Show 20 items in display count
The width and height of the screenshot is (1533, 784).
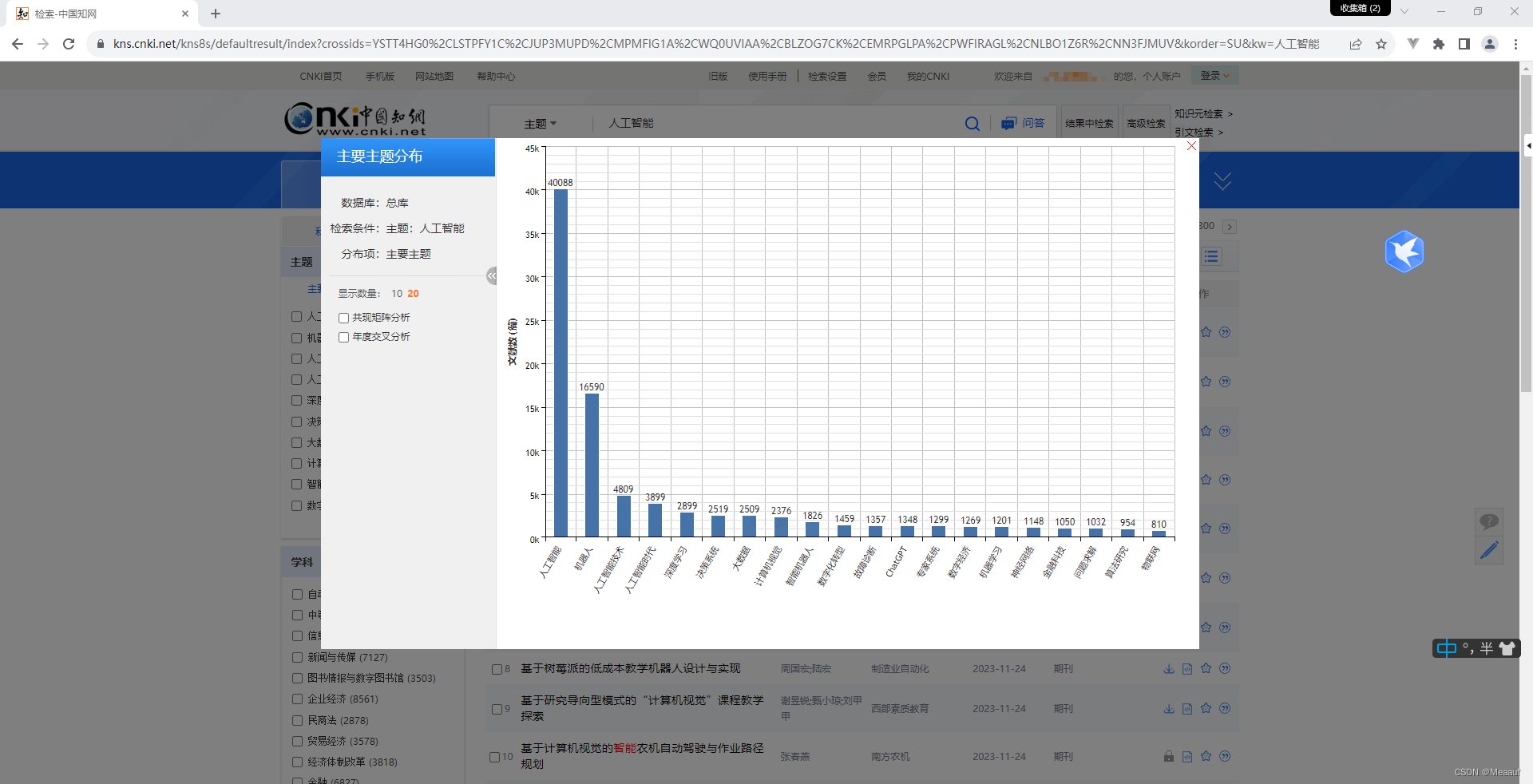[413, 294]
